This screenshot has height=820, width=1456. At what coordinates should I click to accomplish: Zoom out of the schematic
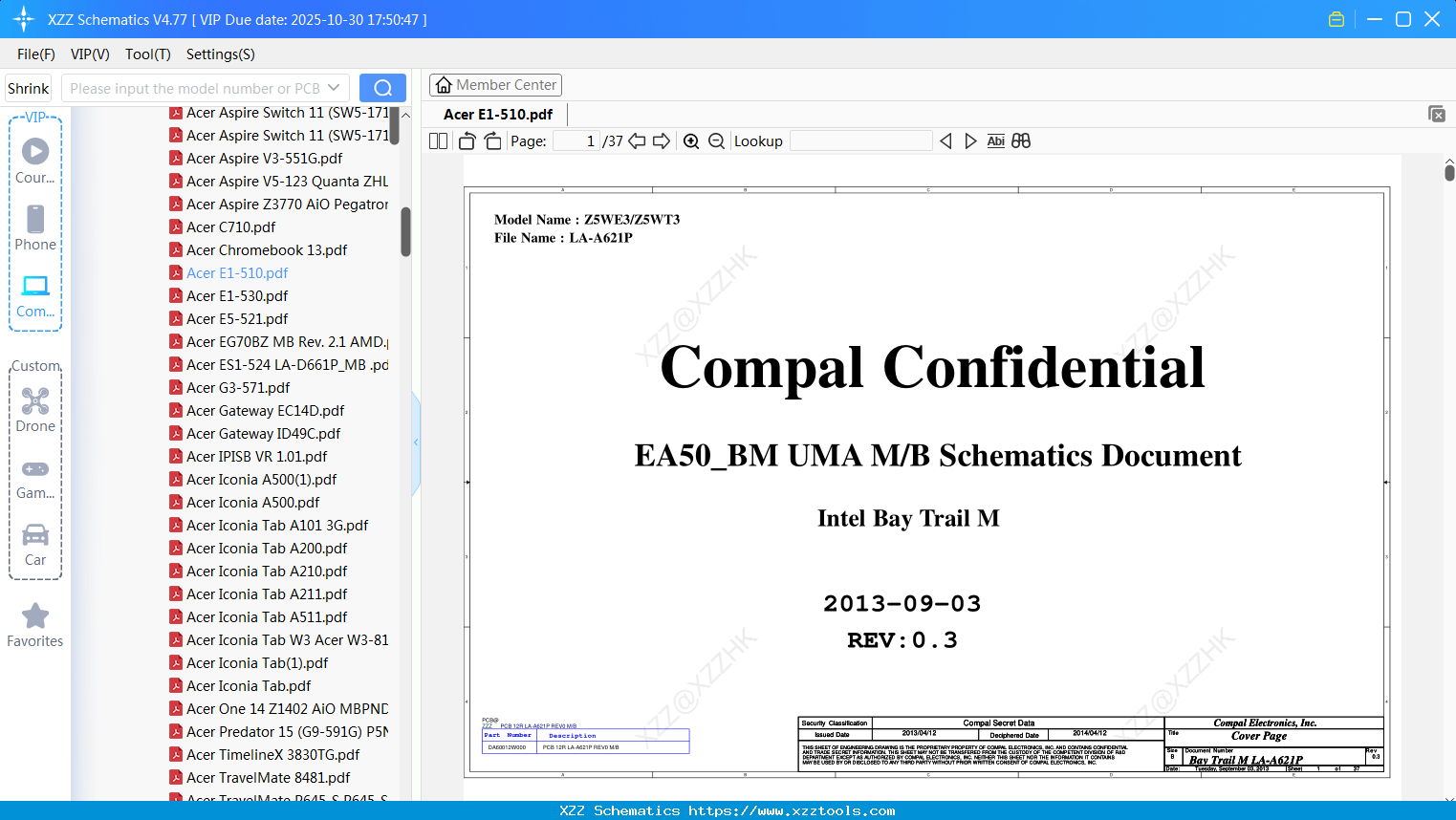click(717, 141)
